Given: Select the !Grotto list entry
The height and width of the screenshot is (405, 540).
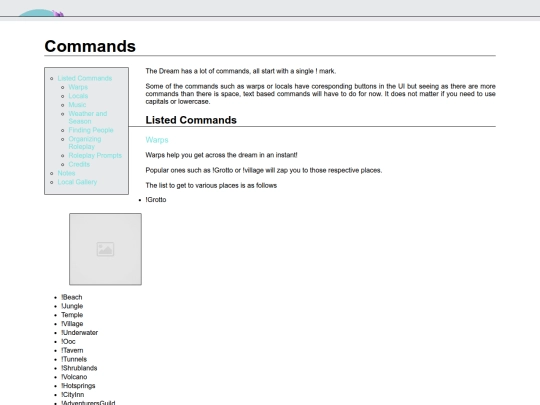Looking at the screenshot, I should 156,200.
